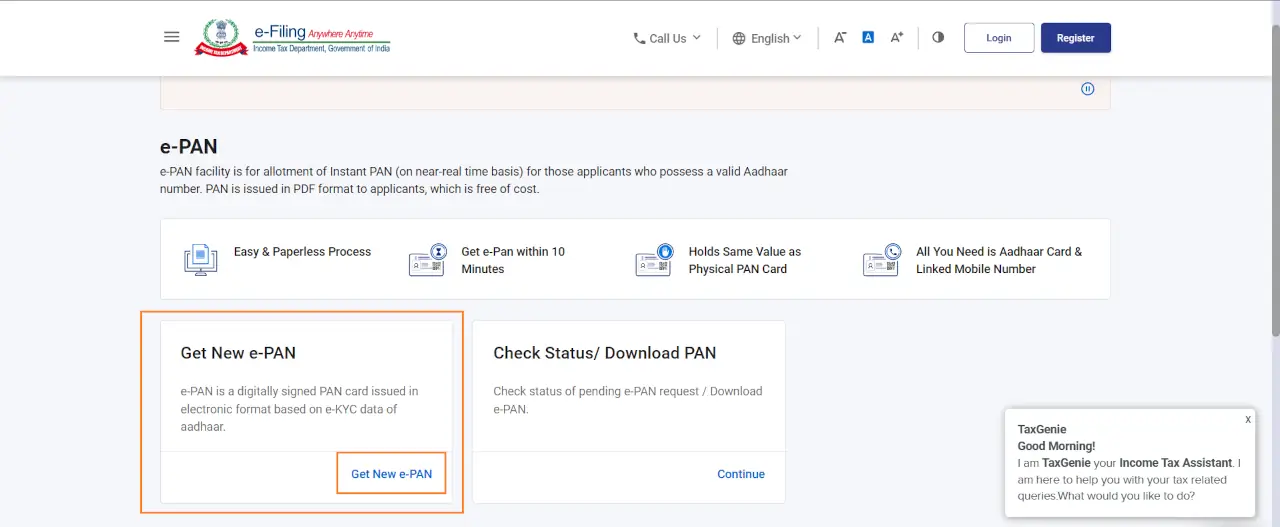The height and width of the screenshot is (527, 1280).
Task: Click the Get New e-PAN link
Action: tap(392, 474)
